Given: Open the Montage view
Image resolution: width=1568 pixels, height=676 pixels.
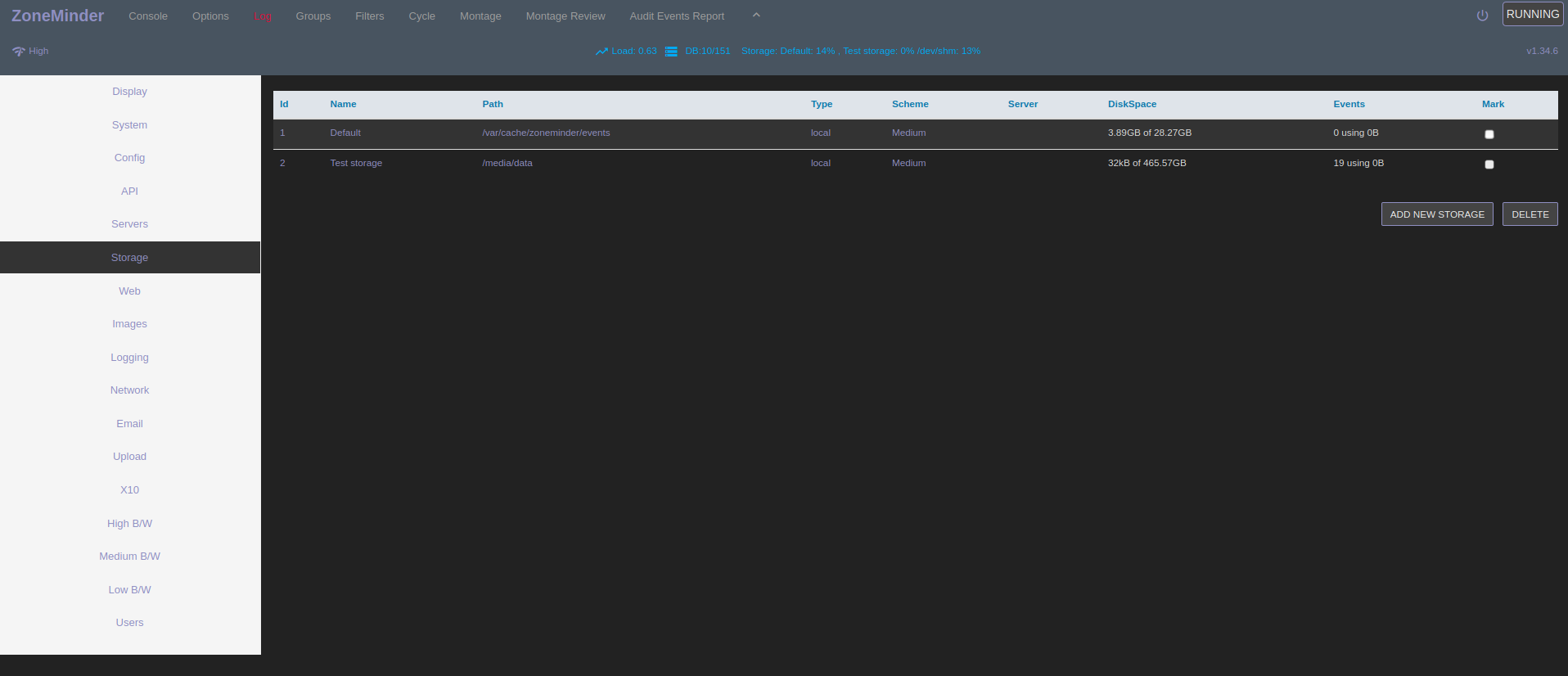Looking at the screenshot, I should click(x=480, y=16).
